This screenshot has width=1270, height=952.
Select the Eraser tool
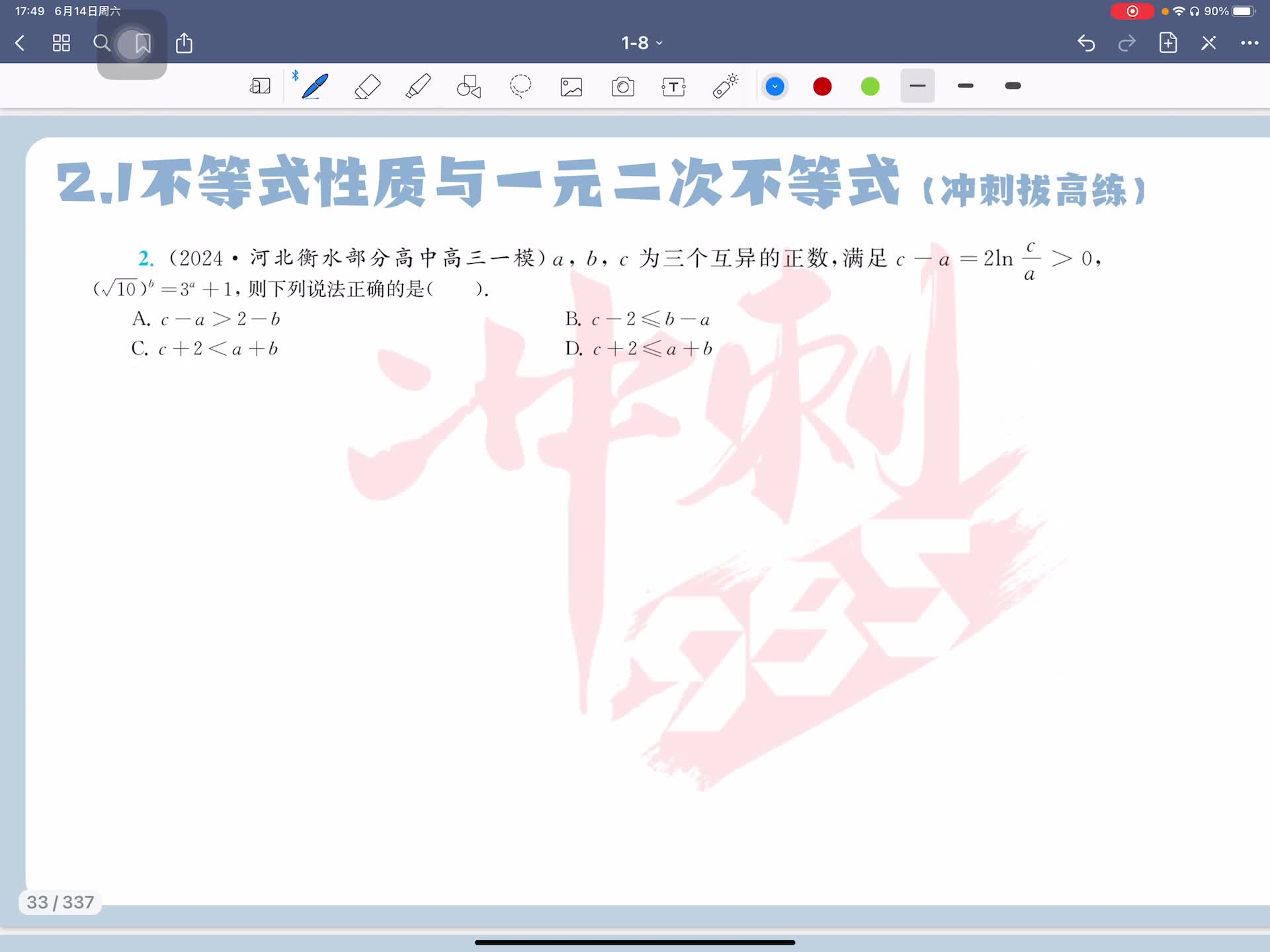pos(367,87)
